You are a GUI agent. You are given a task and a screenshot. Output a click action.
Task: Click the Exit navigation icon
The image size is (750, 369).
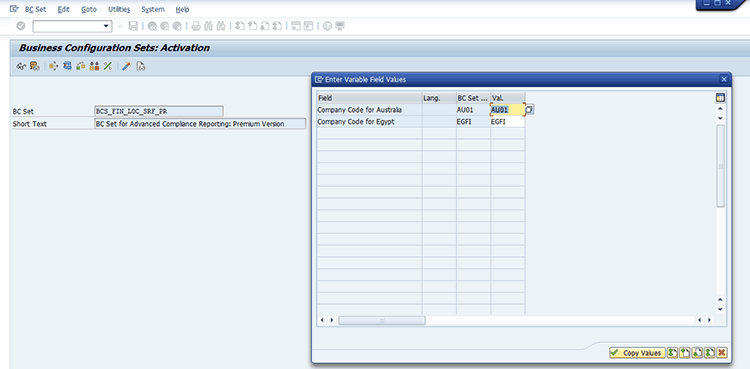click(x=165, y=26)
